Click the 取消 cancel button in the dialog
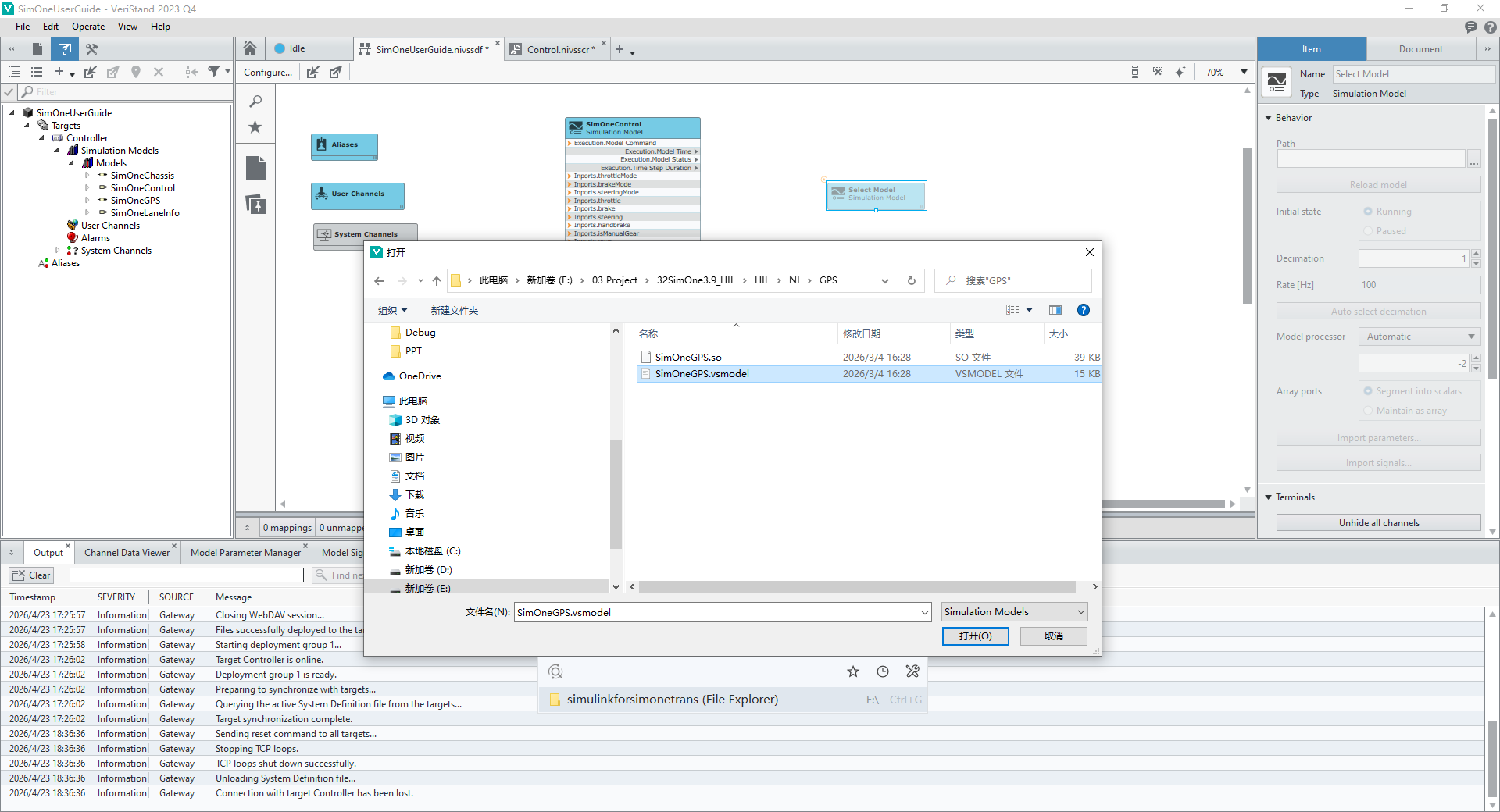The width and height of the screenshot is (1500, 812). pos(1054,636)
